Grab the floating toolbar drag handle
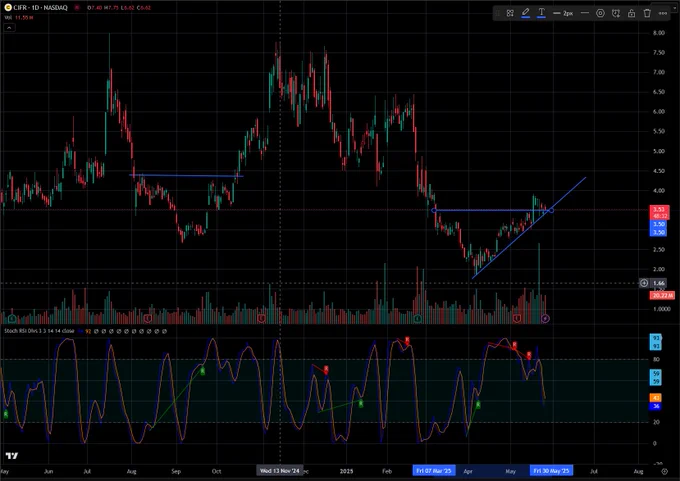680x481 pixels. coord(498,13)
